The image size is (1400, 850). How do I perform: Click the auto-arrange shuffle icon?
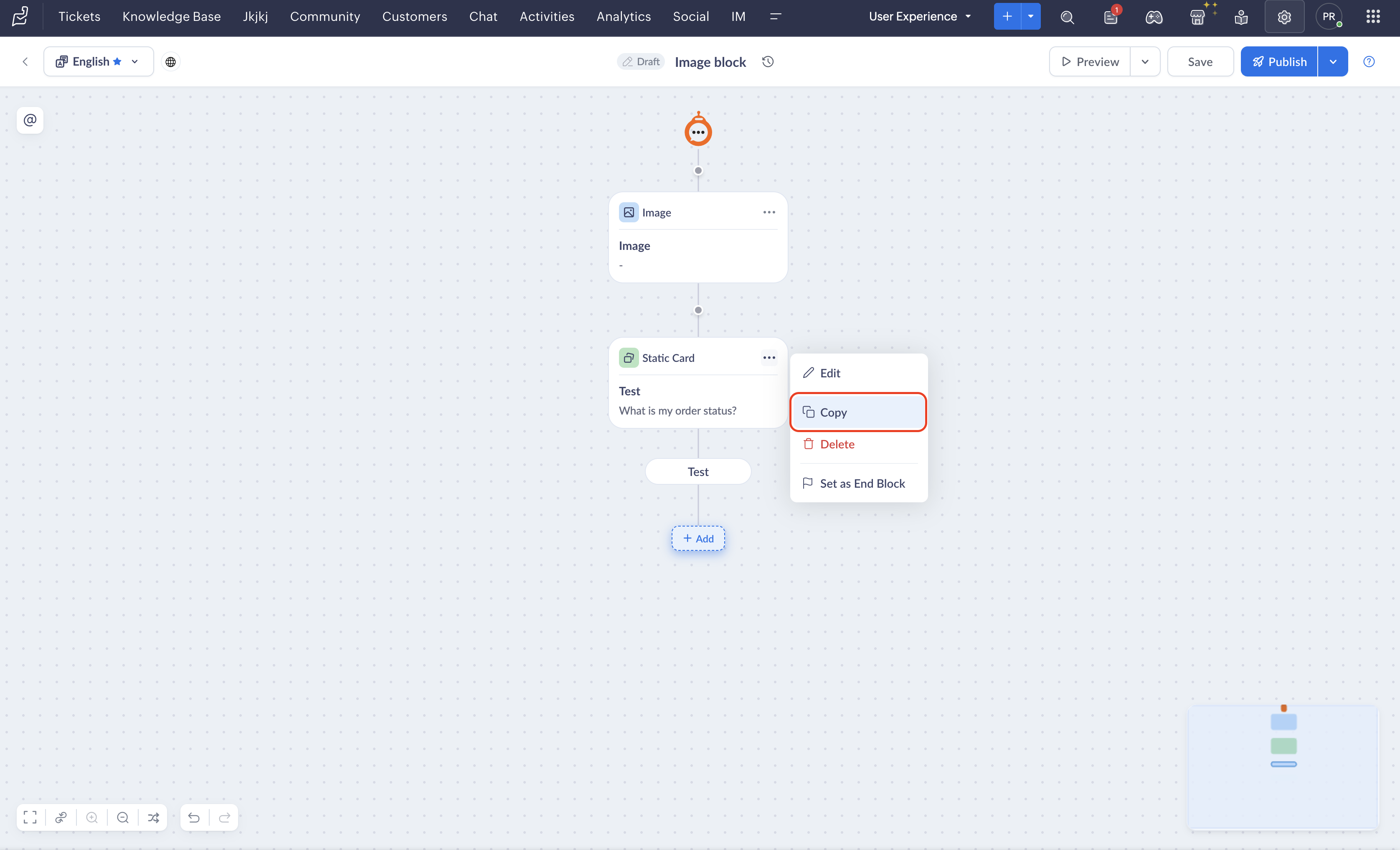(153, 817)
